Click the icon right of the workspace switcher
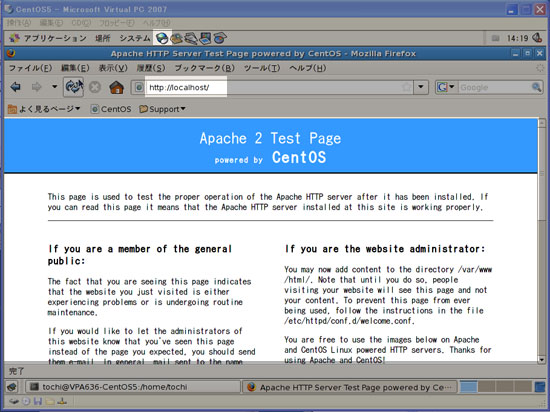Viewport: 550px width, 412px height. [x=540, y=387]
